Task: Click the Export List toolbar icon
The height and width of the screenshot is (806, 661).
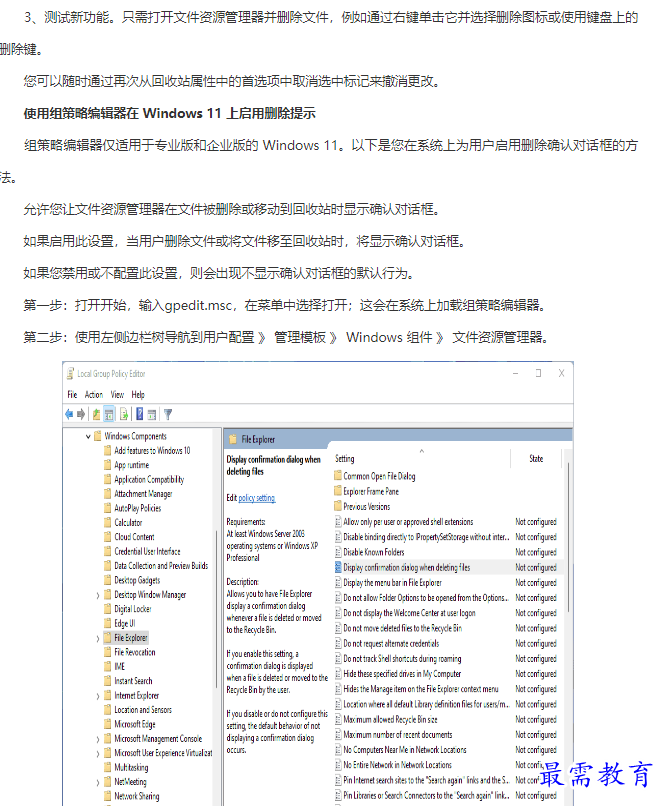Action: [x=124, y=414]
